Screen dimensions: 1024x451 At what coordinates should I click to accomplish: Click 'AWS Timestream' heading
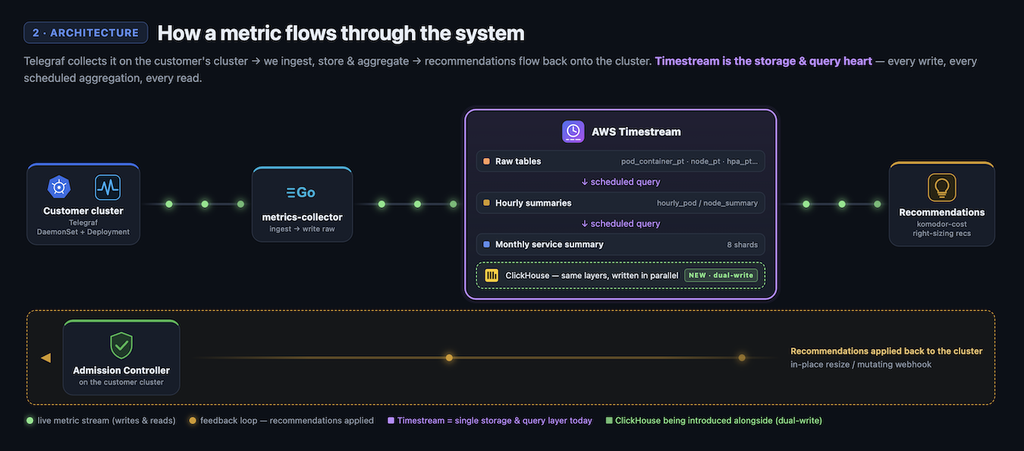(x=636, y=132)
